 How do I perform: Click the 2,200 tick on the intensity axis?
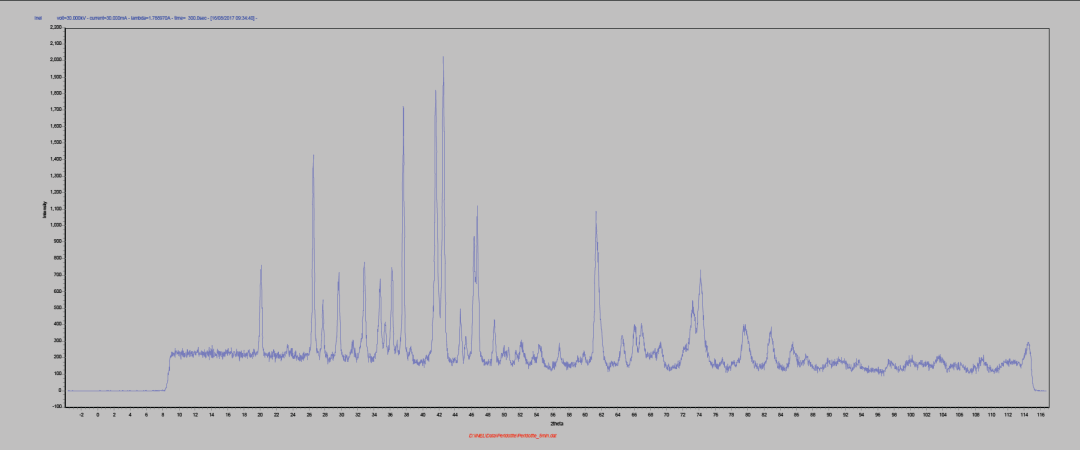point(55,27)
